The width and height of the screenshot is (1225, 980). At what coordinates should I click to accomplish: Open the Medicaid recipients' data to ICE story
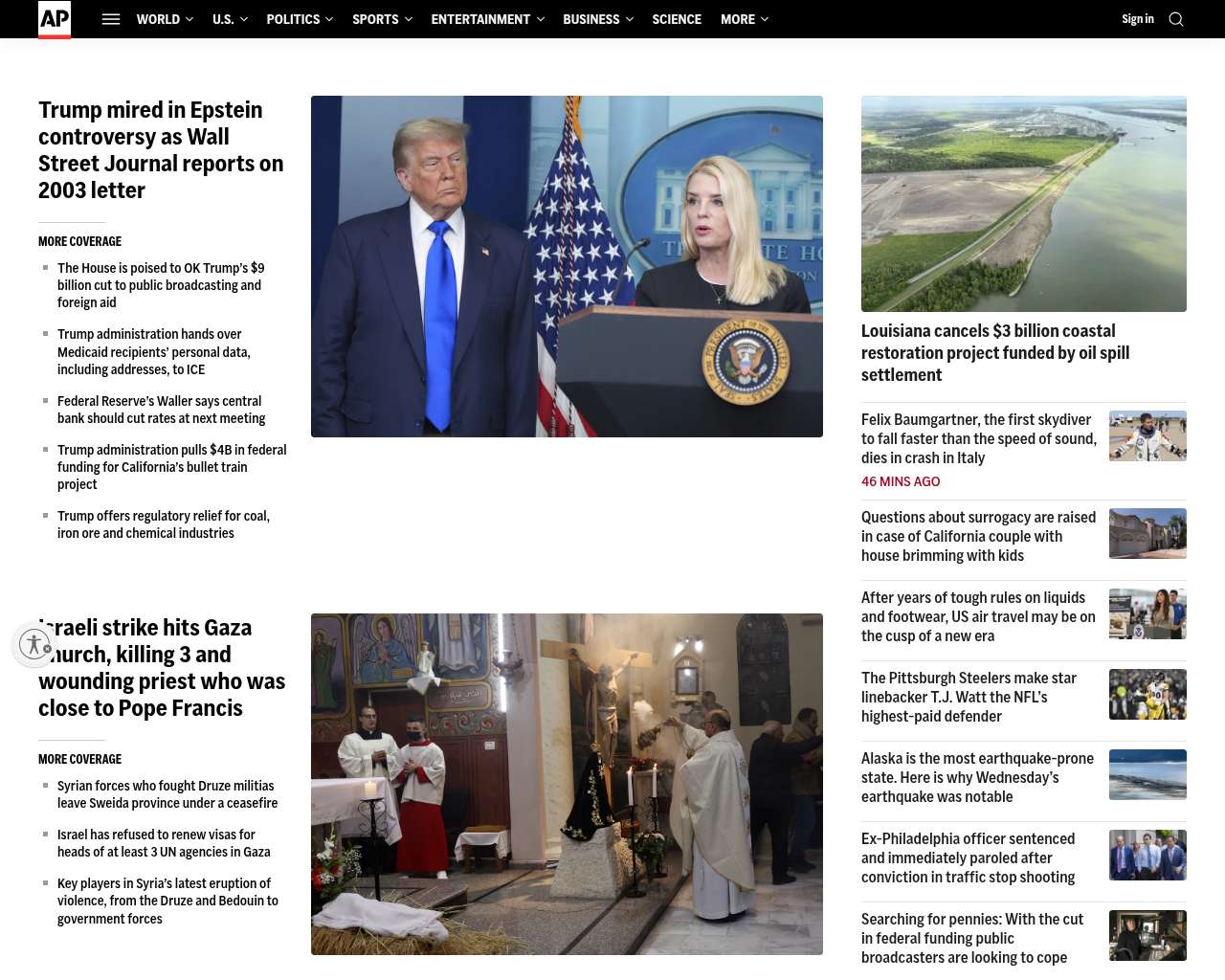coord(154,352)
